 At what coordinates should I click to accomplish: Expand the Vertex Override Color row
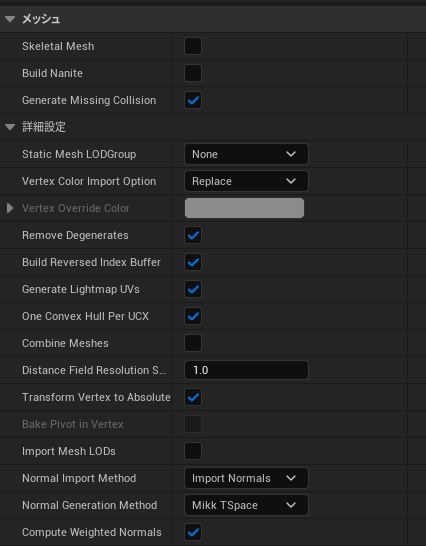tap(10, 208)
